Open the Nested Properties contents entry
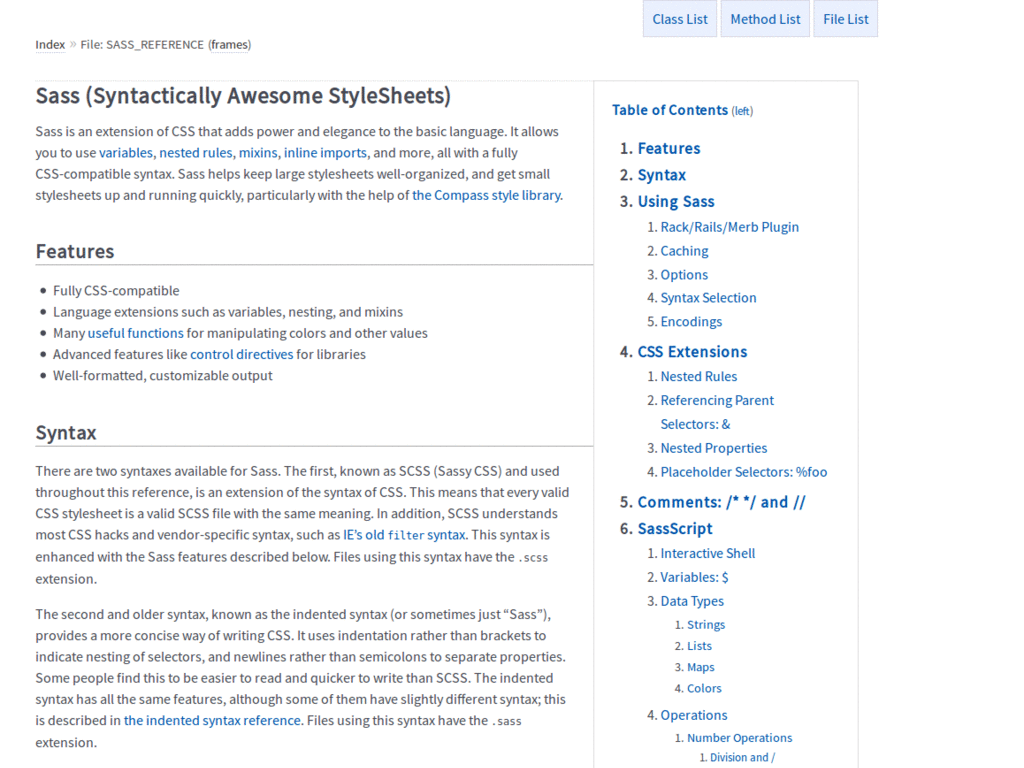 pos(713,449)
